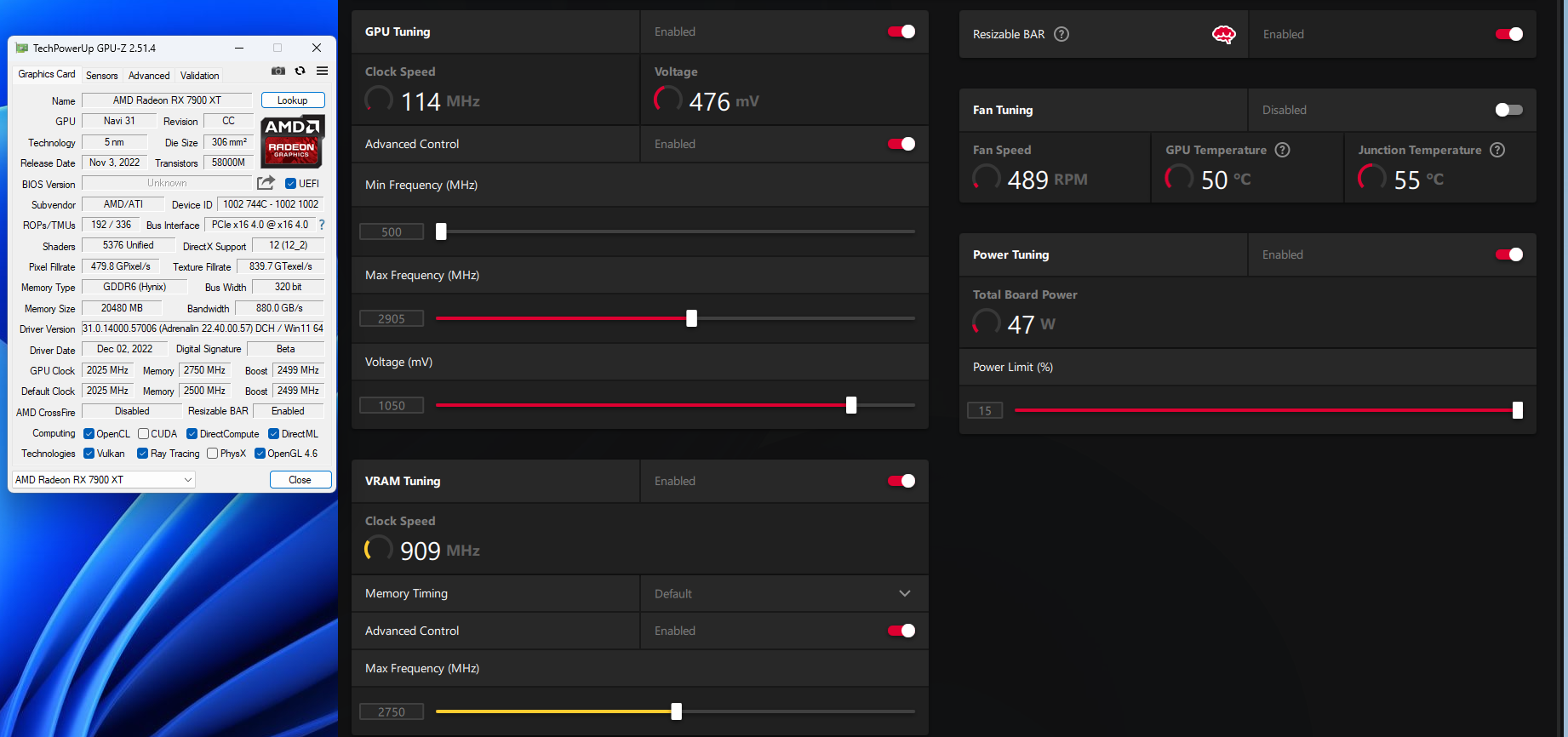This screenshot has width=1568, height=737.
Task: Minimize the GPU-Z window
Action: (x=239, y=49)
